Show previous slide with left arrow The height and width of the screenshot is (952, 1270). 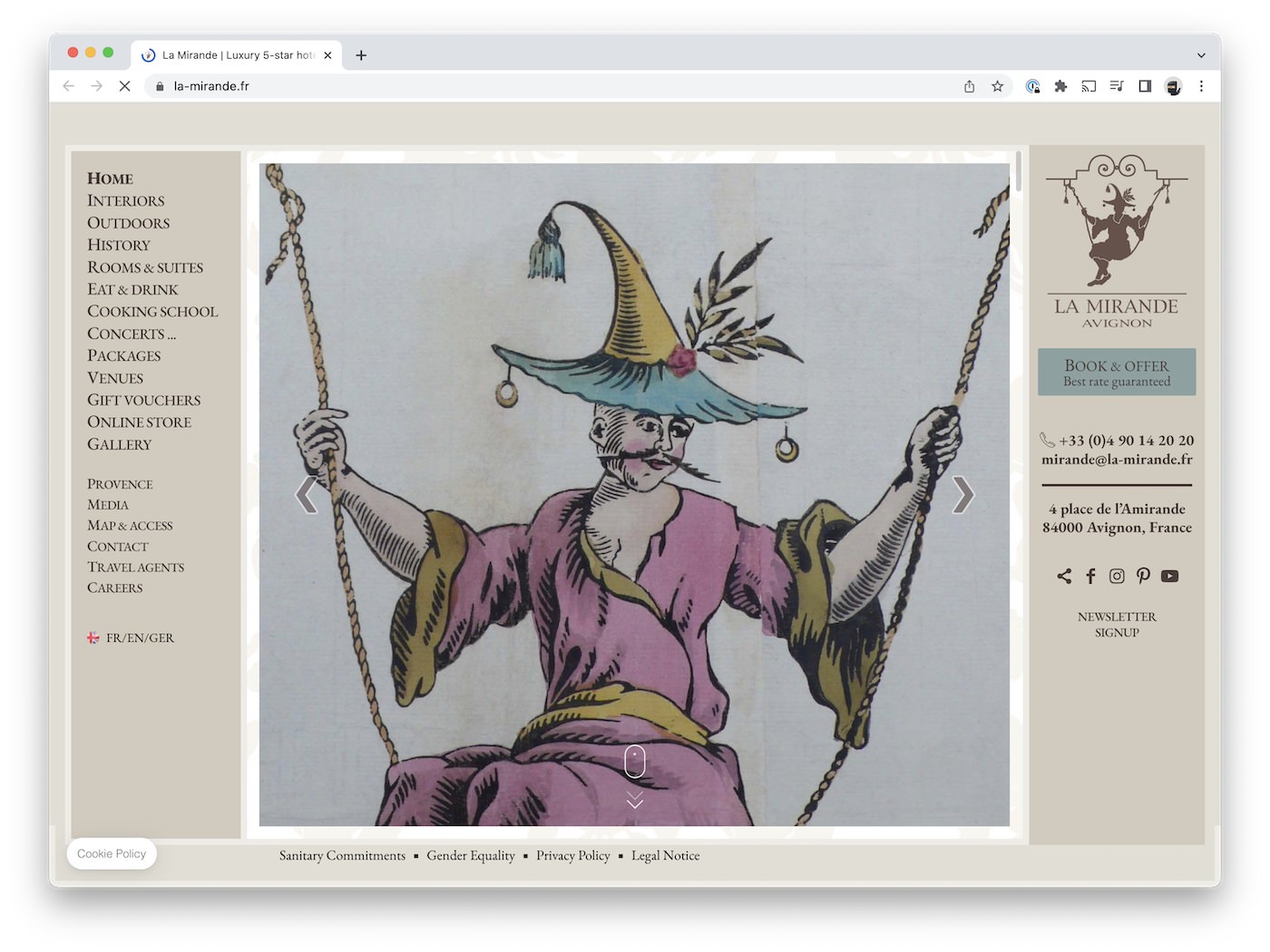[x=307, y=495]
